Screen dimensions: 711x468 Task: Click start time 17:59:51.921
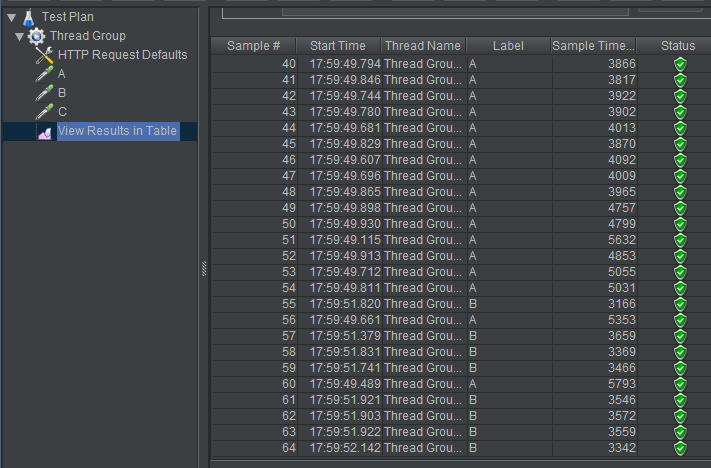345,400
